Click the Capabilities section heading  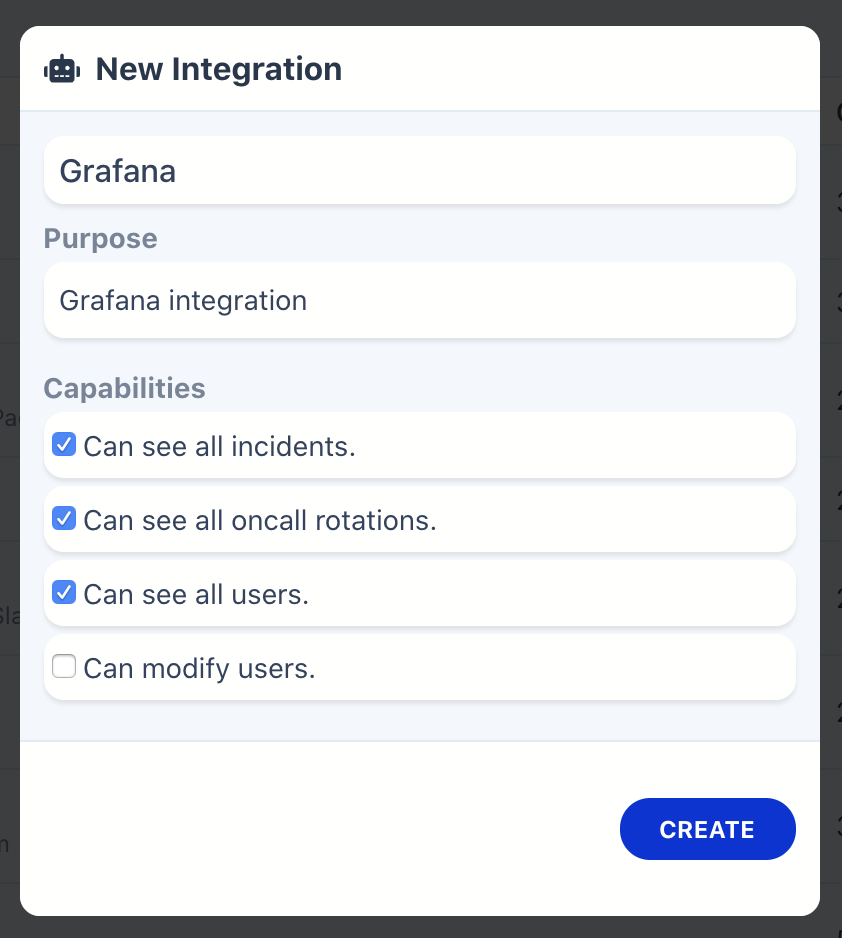[x=124, y=388]
